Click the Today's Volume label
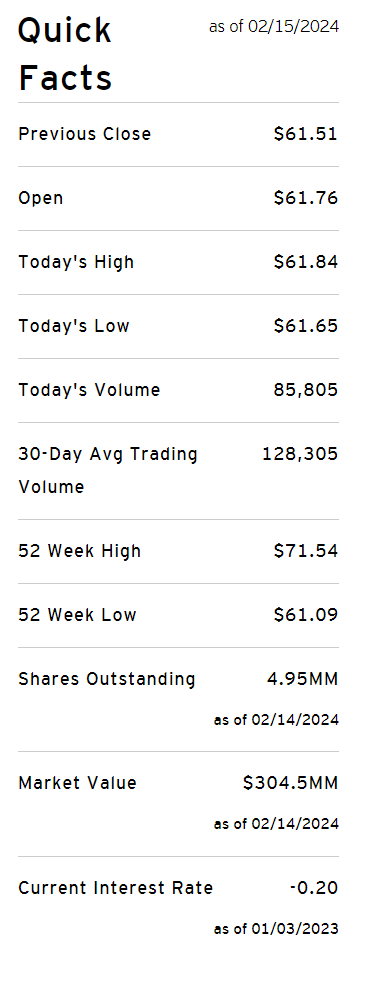 tap(89, 390)
